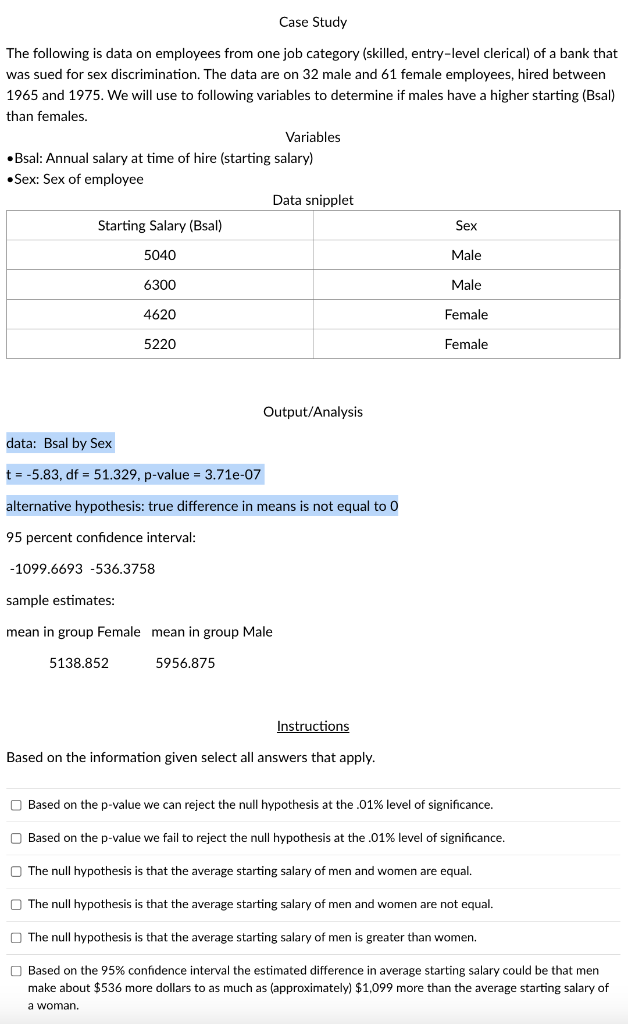Viewport: 628px width, 1024px height.
Task: Click the 5040 salary table cell
Action: [160, 255]
